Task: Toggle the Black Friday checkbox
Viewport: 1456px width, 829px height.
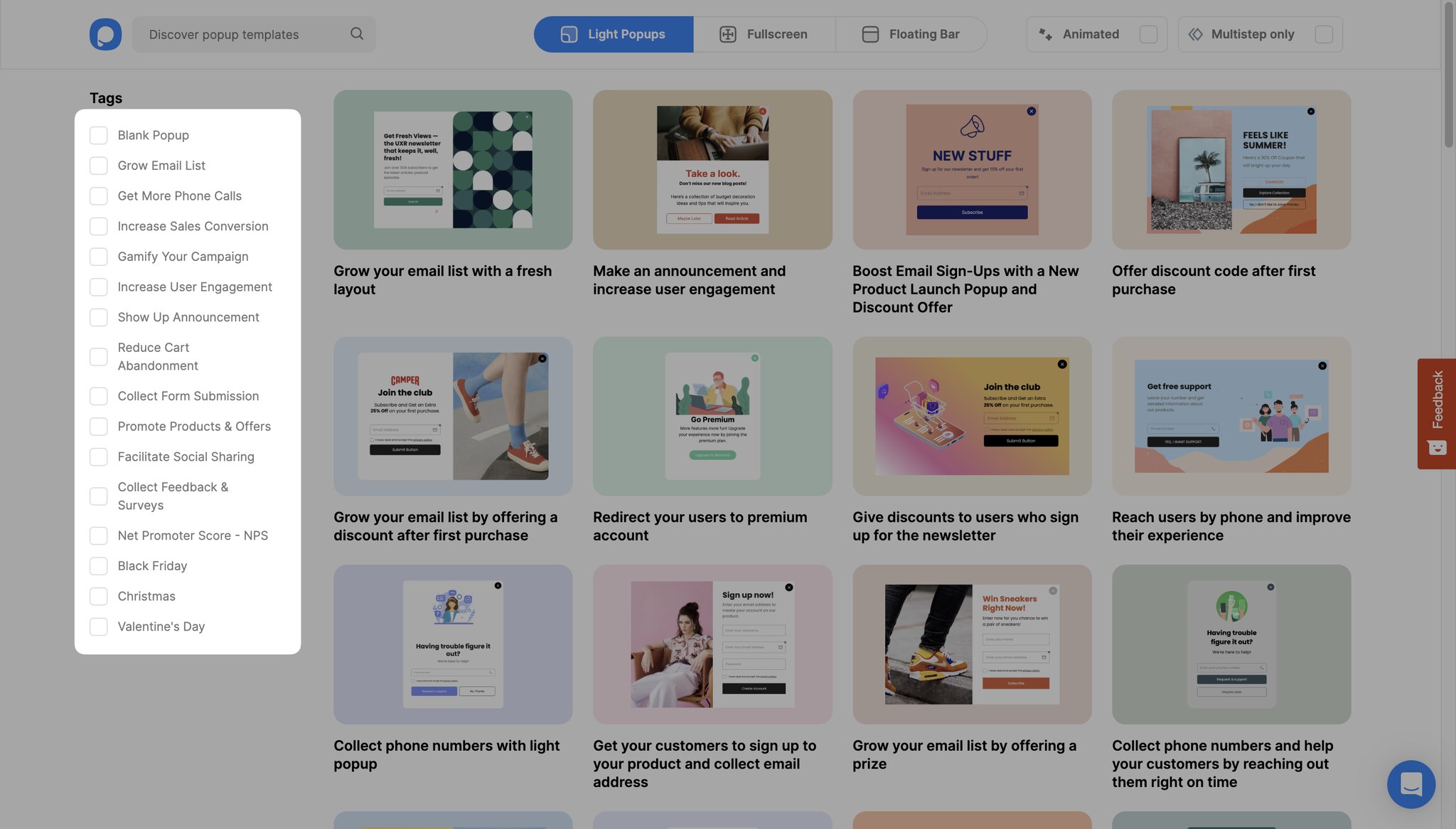Action: coord(98,565)
